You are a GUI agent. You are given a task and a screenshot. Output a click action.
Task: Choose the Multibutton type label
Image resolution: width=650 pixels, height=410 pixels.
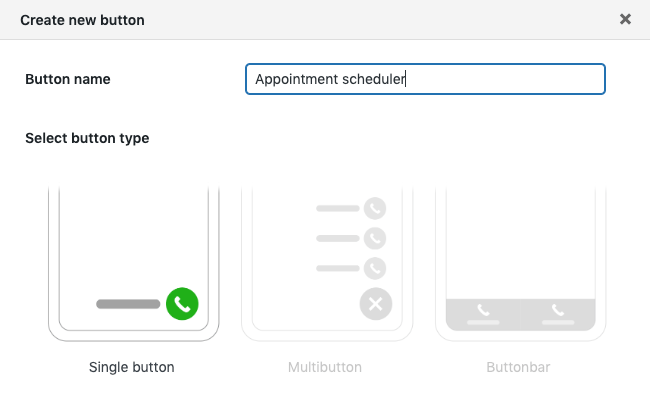(x=325, y=367)
